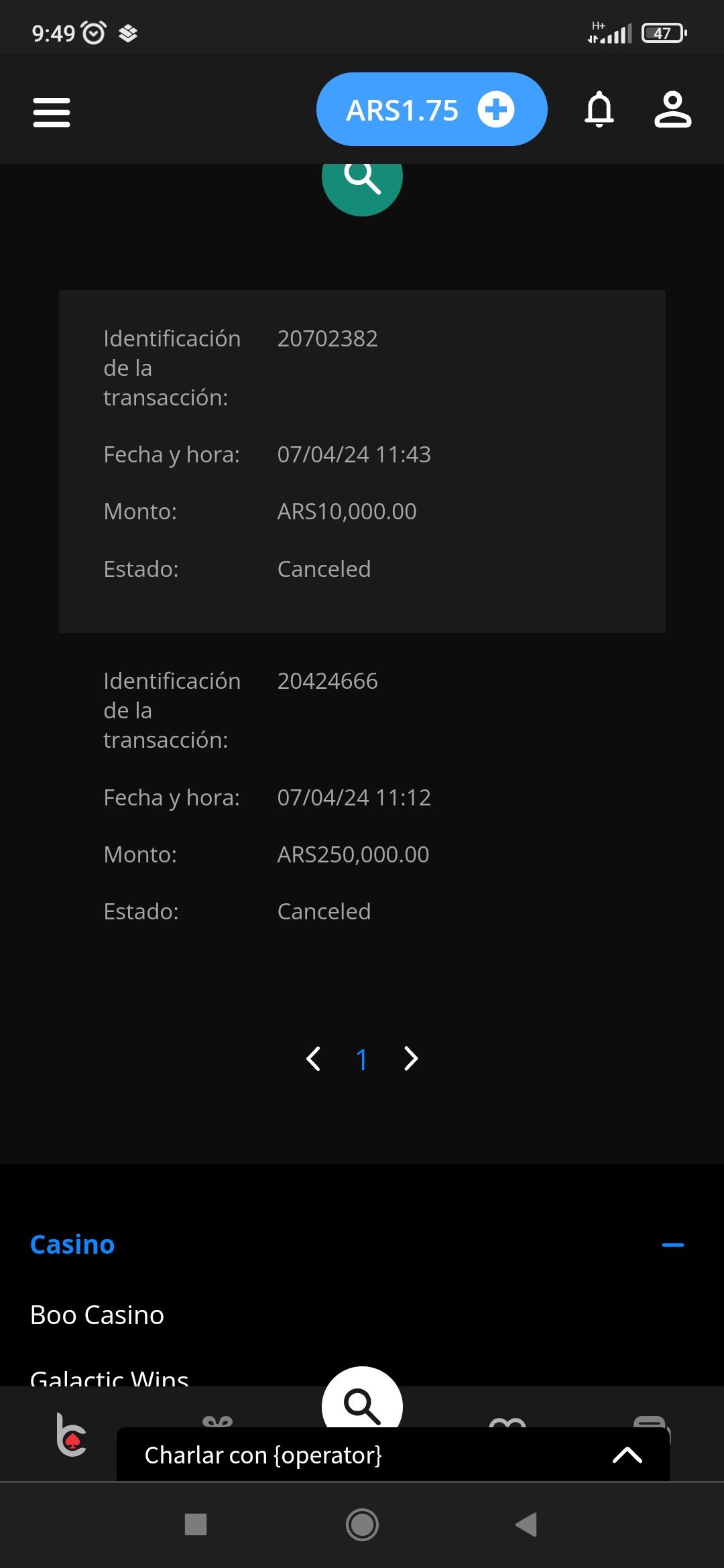The width and height of the screenshot is (724, 1568).
Task: Open the casino logo home icon
Action: click(x=71, y=1435)
